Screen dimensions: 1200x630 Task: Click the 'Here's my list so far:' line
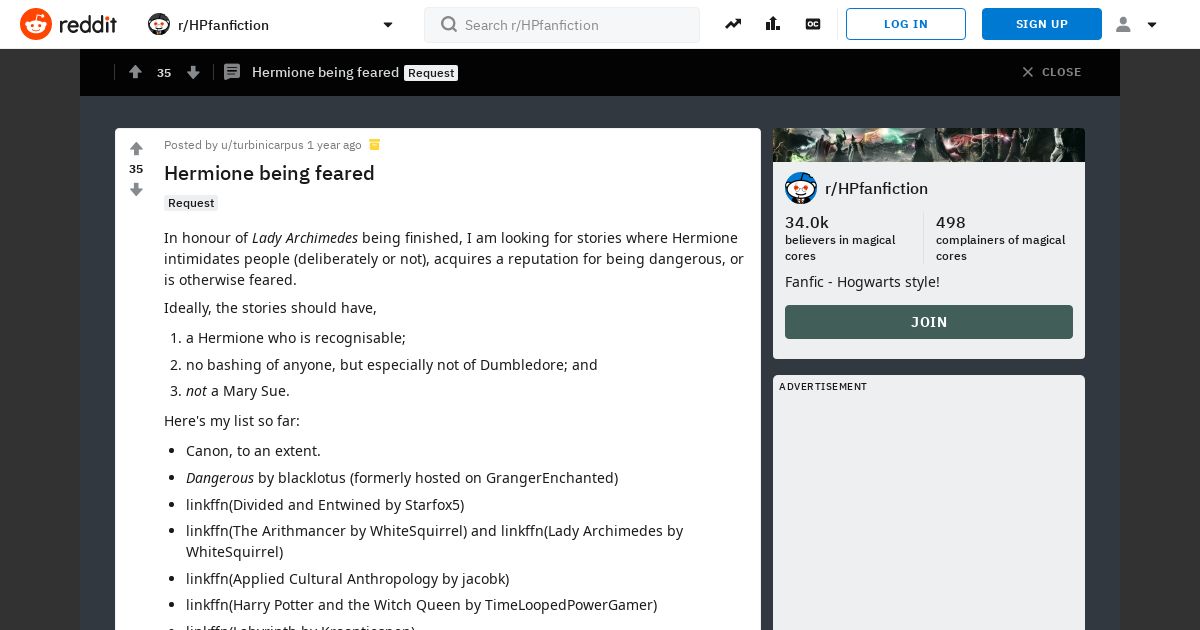tap(232, 421)
